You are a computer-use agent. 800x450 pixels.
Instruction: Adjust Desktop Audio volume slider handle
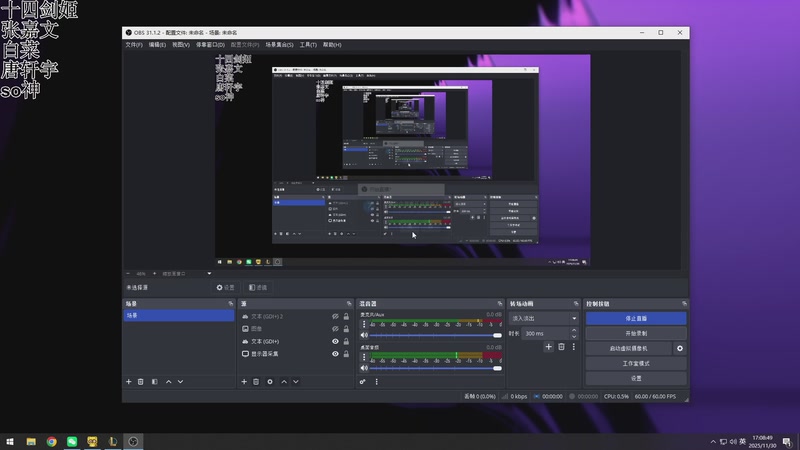coord(497,368)
